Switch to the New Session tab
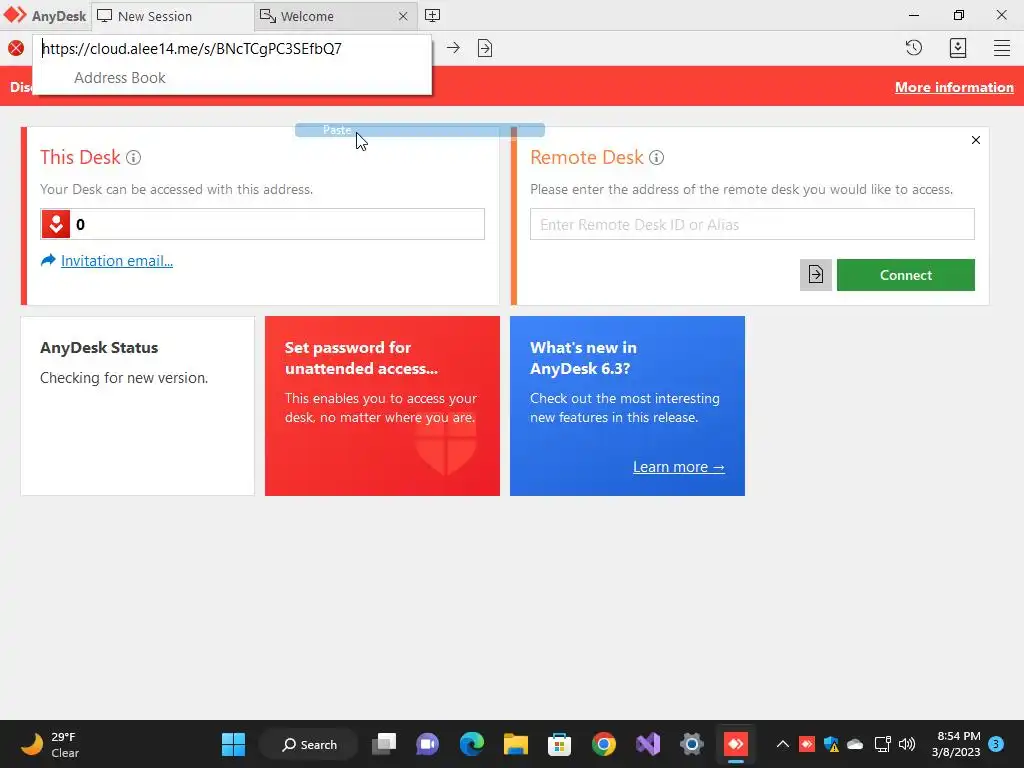1024x768 pixels. pos(172,16)
